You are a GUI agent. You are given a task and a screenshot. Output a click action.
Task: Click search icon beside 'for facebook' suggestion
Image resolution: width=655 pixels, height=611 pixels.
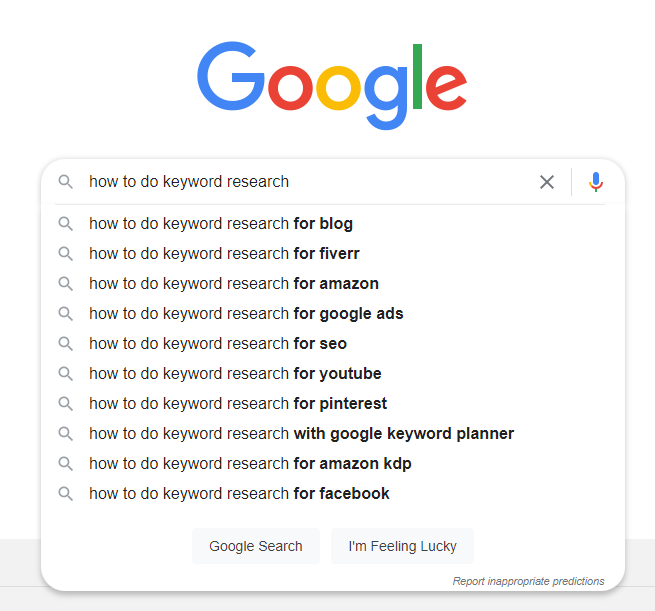click(66, 494)
